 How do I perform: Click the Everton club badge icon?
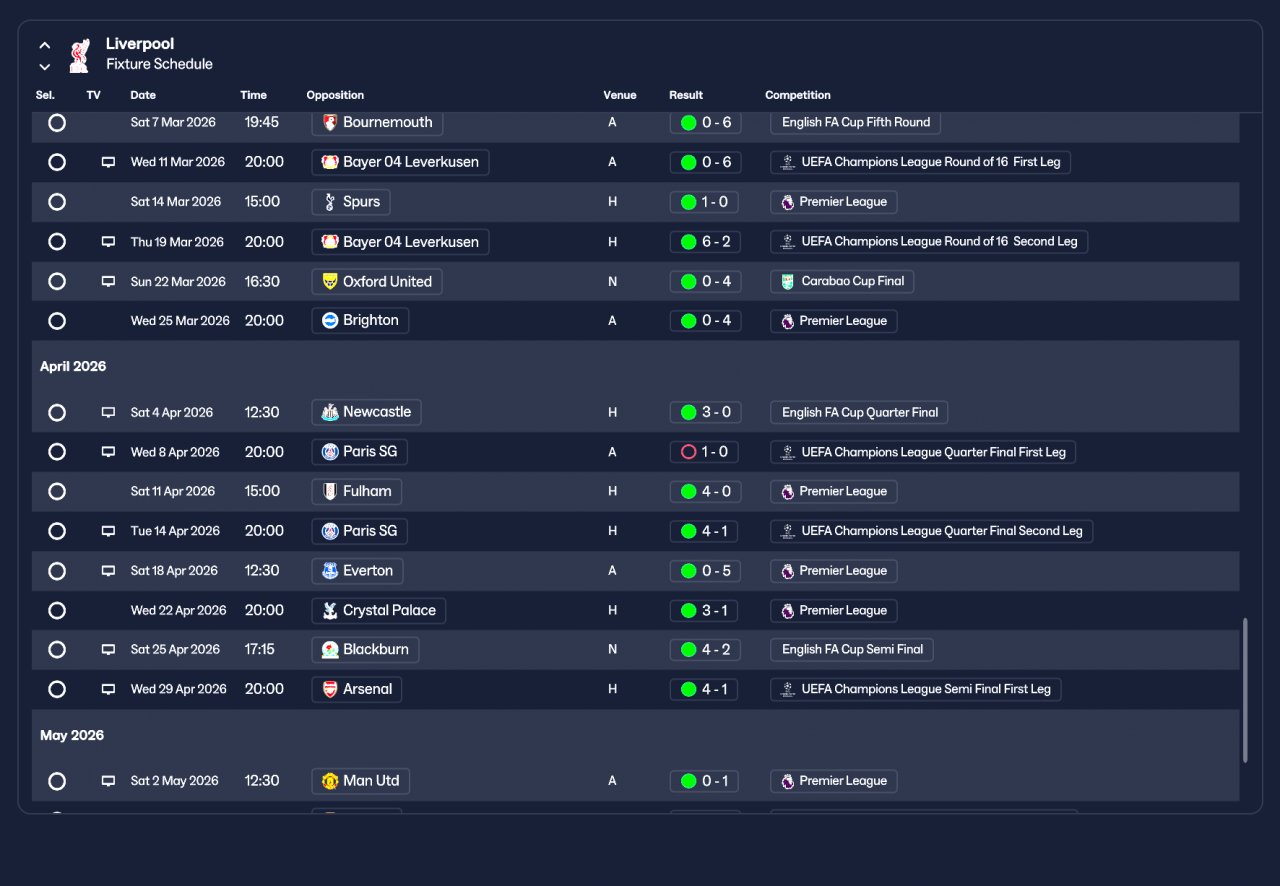330,571
